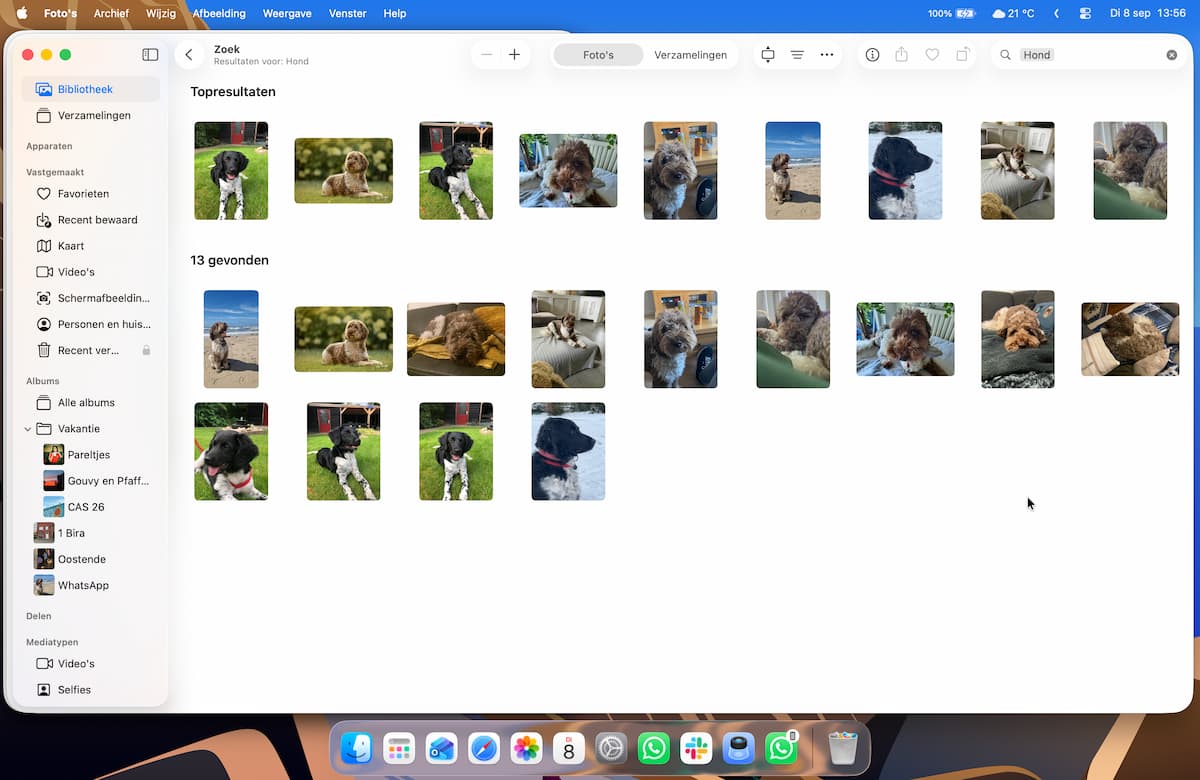Open Finder from the Dock
This screenshot has height=780, width=1200.
point(357,748)
